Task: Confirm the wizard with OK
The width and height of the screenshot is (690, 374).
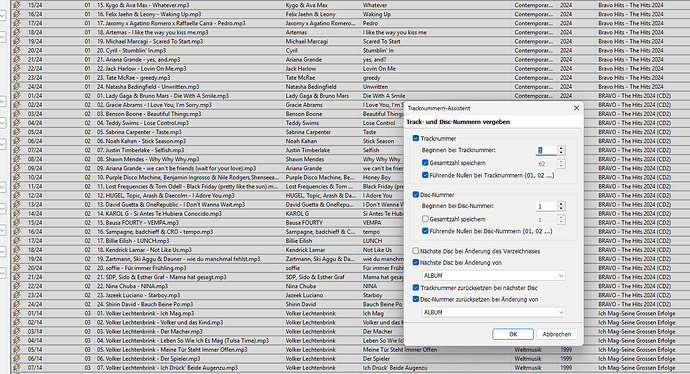Action: pyautogui.click(x=513, y=334)
